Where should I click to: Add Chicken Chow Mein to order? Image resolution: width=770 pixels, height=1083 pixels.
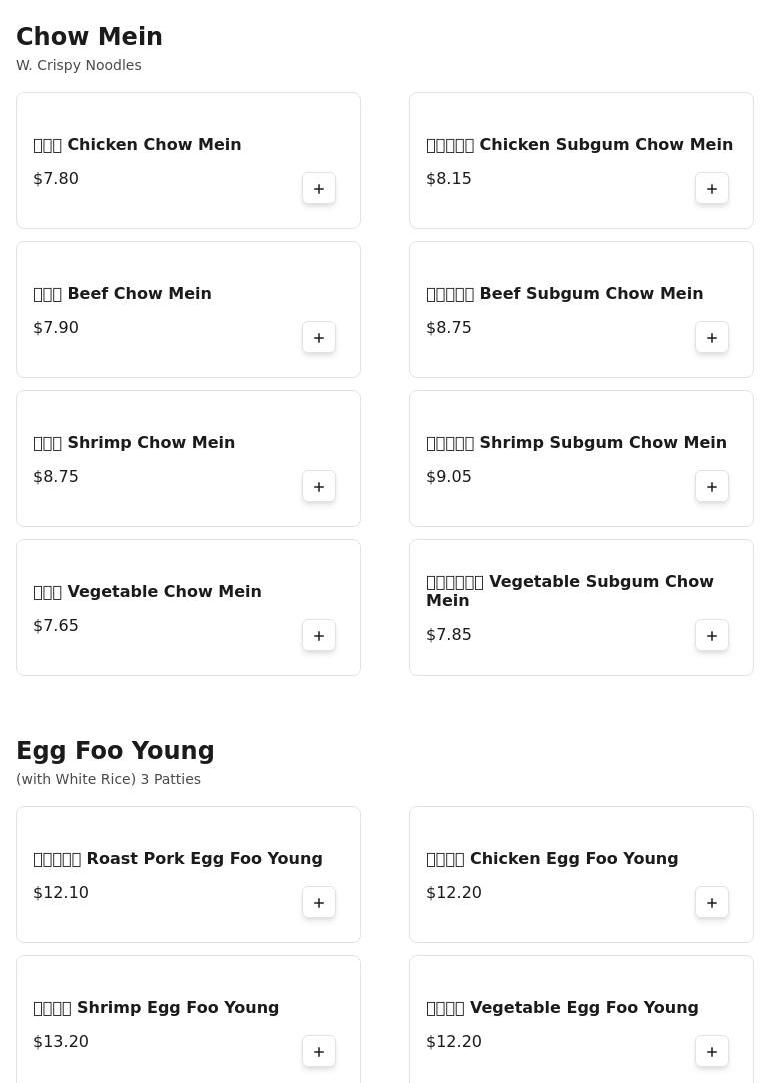(x=319, y=189)
